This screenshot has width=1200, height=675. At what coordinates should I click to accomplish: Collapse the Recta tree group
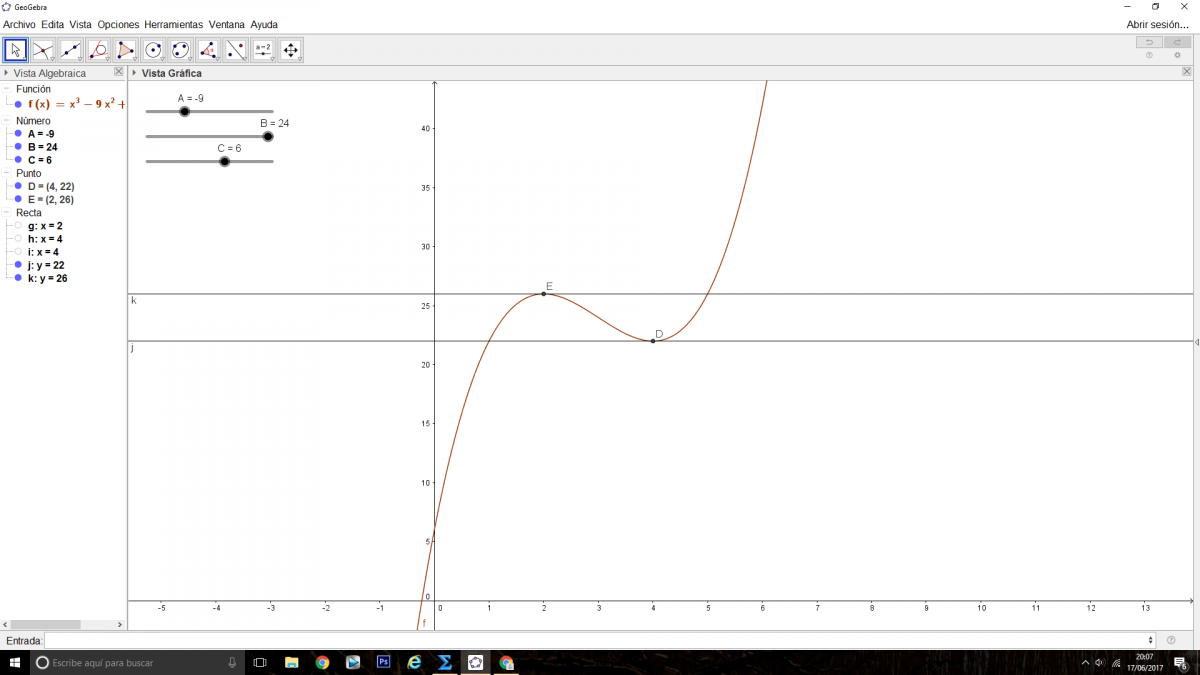7,213
